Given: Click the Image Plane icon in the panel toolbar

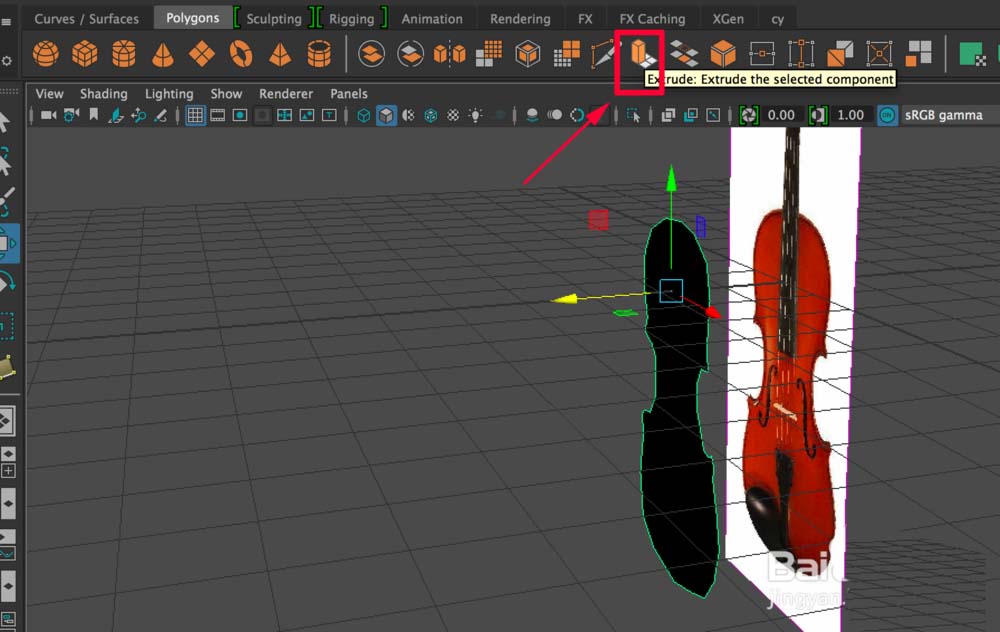Looking at the screenshot, I should pyautogui.click(x=116, y=115).
